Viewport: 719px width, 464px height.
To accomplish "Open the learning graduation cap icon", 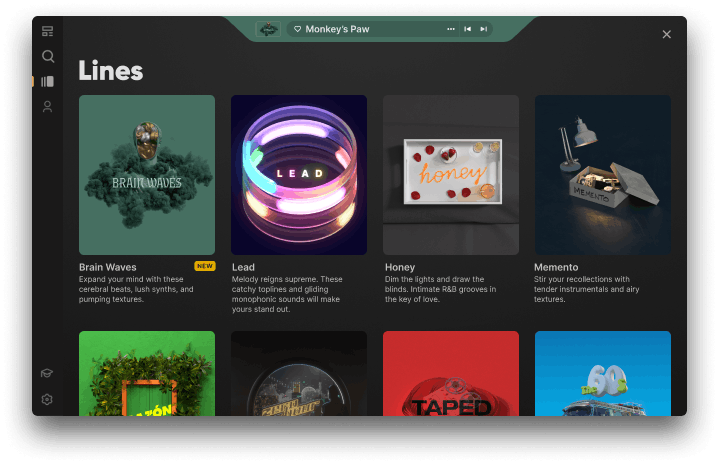I will [x=47, y=373].
